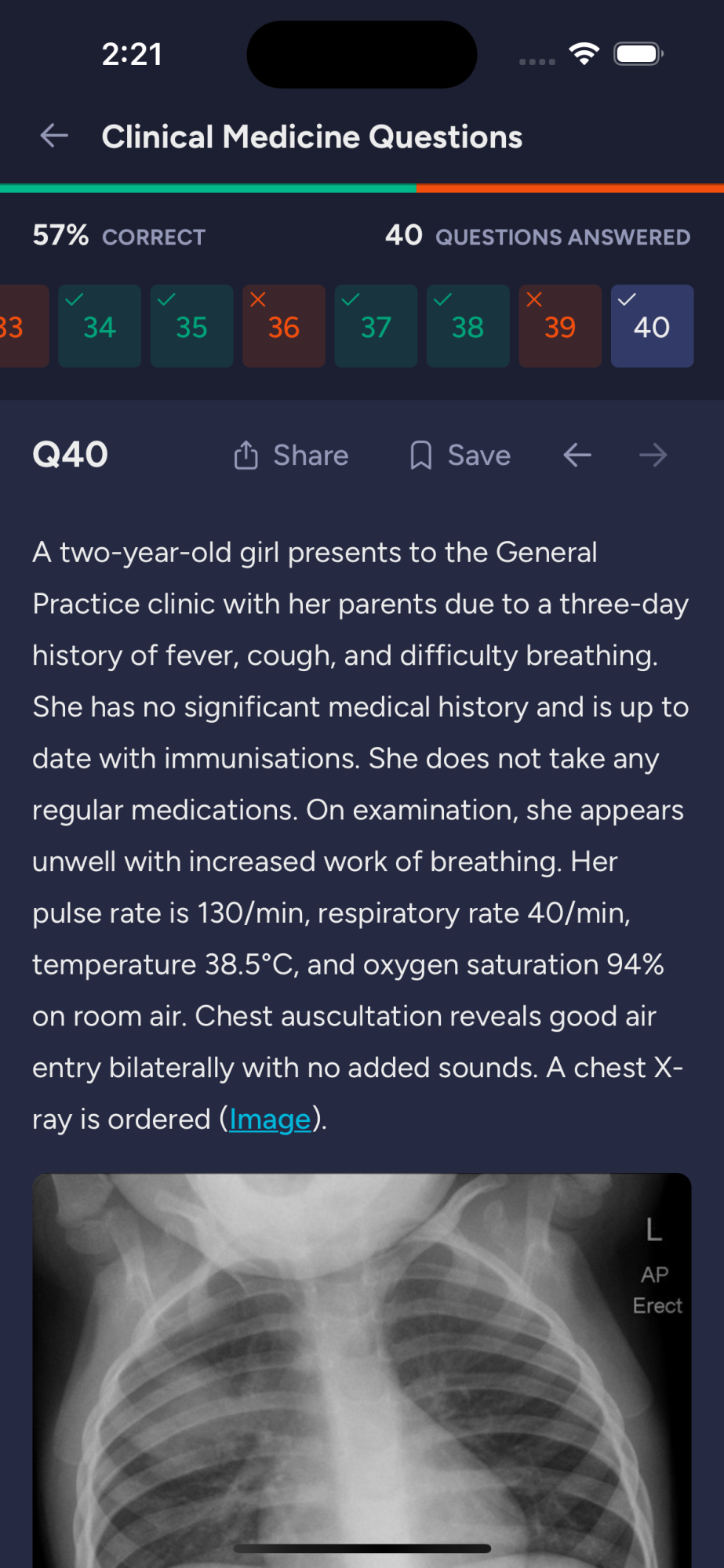724x1568 pixels.
Task: Tap the Save bookmark icon
Action: [420, 455]
